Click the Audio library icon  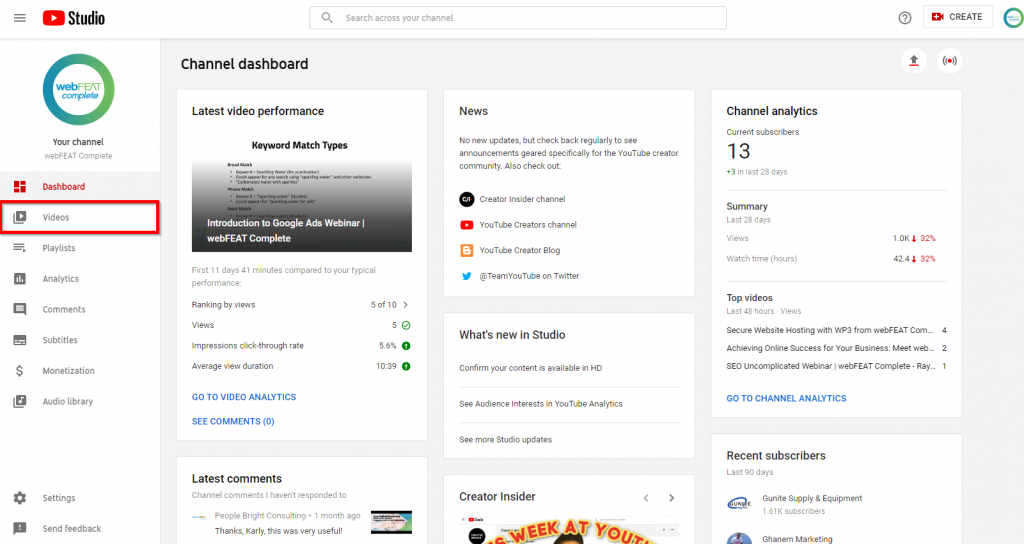tap(20, 402)
